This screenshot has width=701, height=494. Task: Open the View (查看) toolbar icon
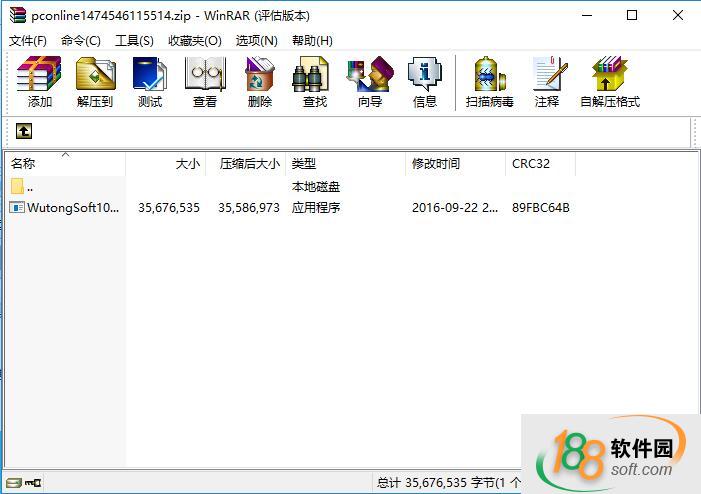click(205, 81)
